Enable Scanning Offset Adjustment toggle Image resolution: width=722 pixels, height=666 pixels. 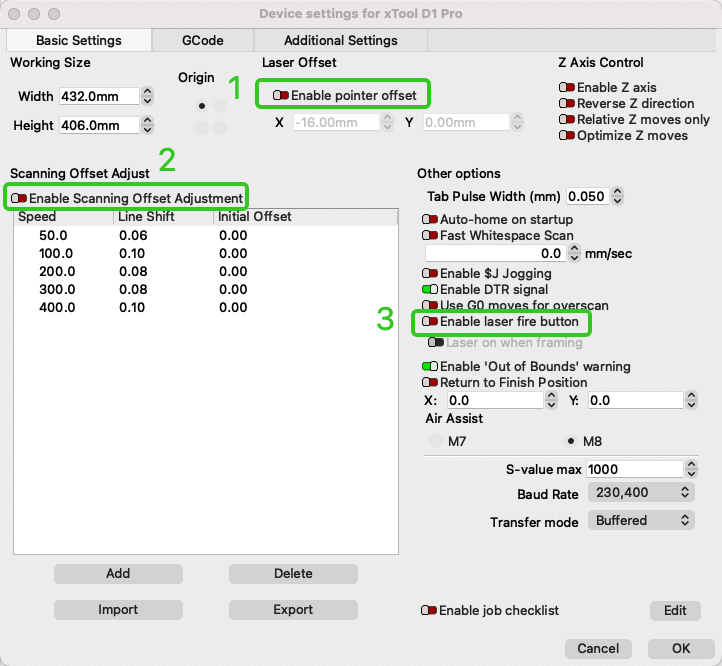[x=19, y=198]
